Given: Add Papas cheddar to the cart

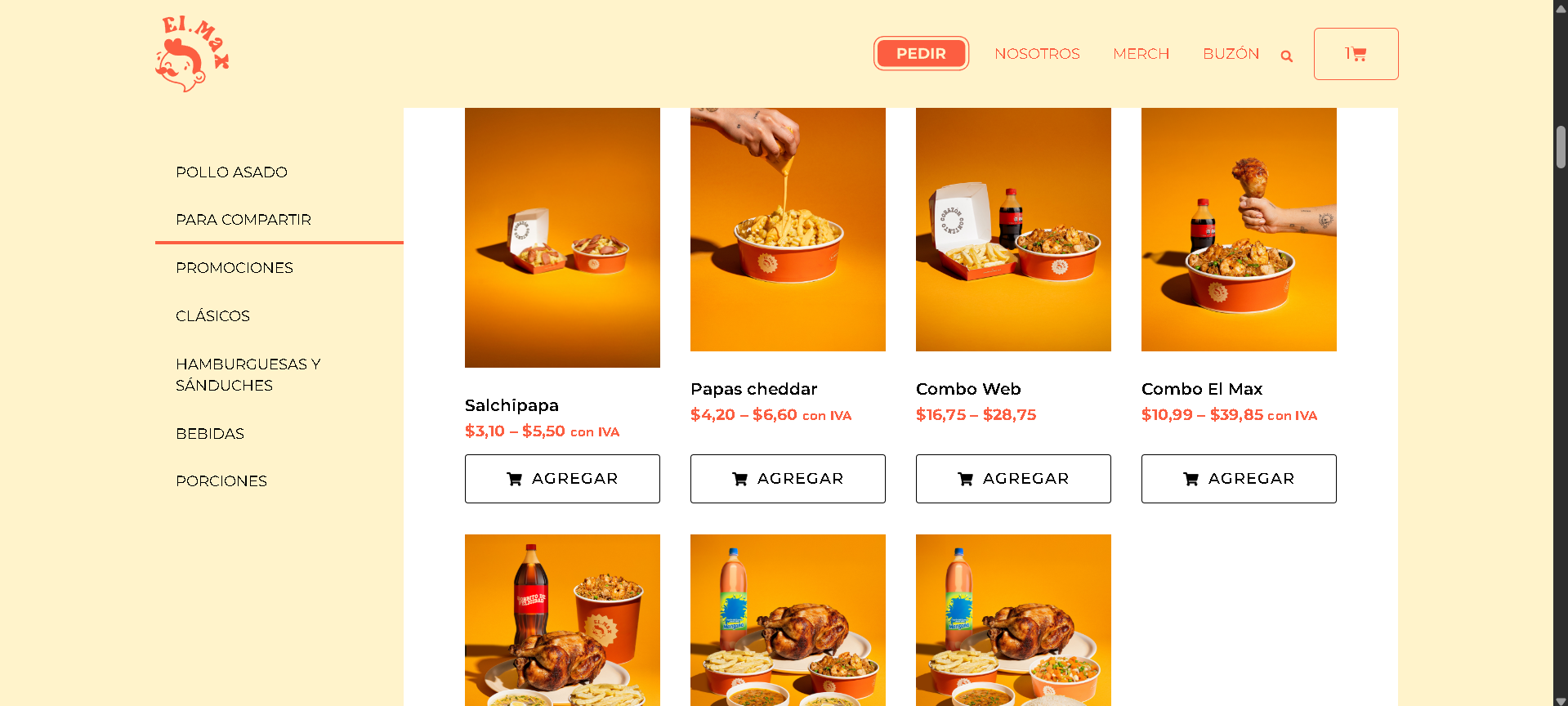Looking at the screenshot, I should (788, 479).
